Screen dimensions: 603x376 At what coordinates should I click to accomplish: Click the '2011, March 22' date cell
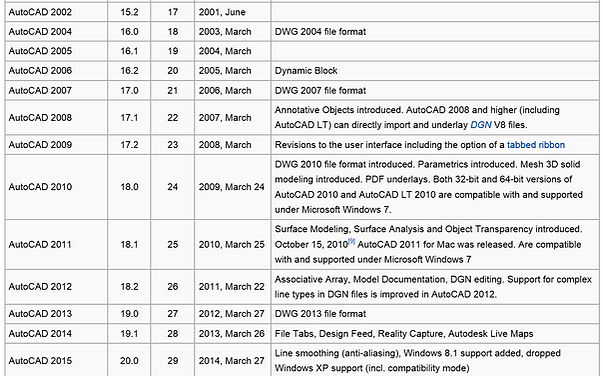point(233,287)
